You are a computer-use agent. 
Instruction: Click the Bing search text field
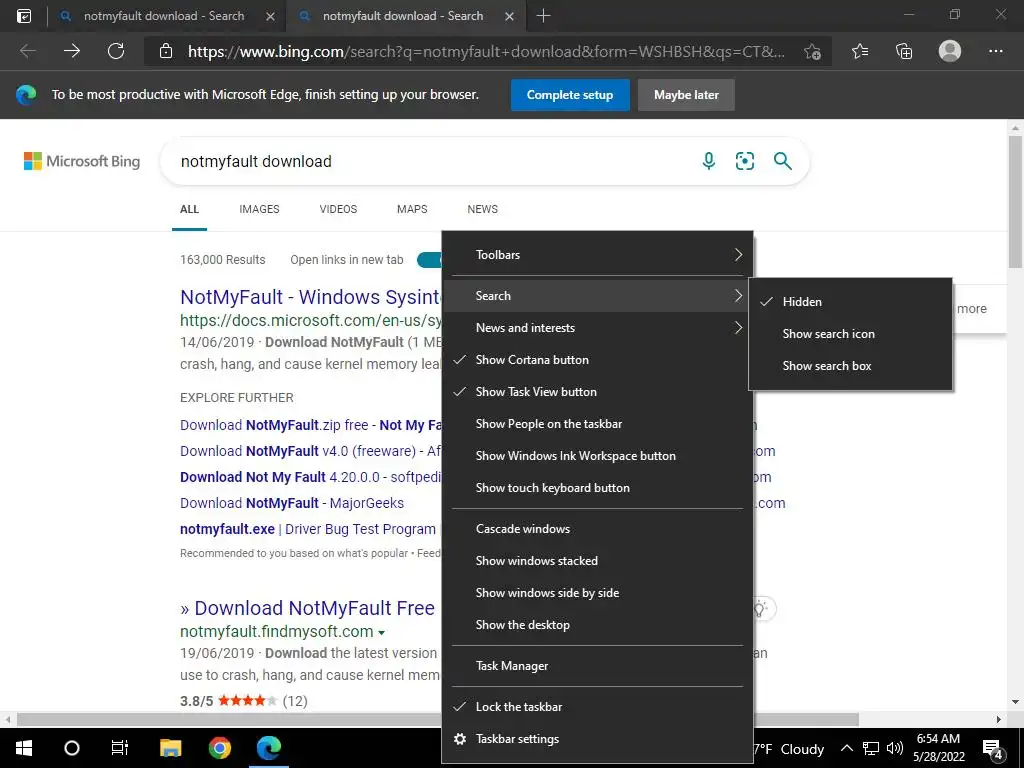(431, 161)
